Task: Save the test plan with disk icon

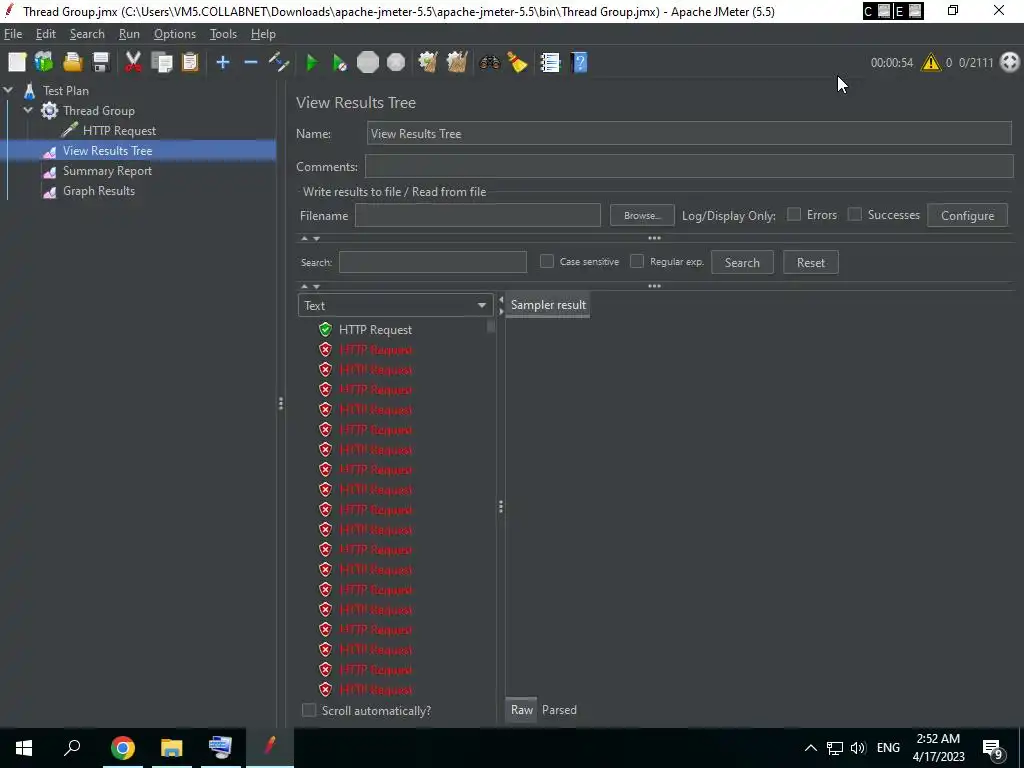Action: tap(101, 63)
